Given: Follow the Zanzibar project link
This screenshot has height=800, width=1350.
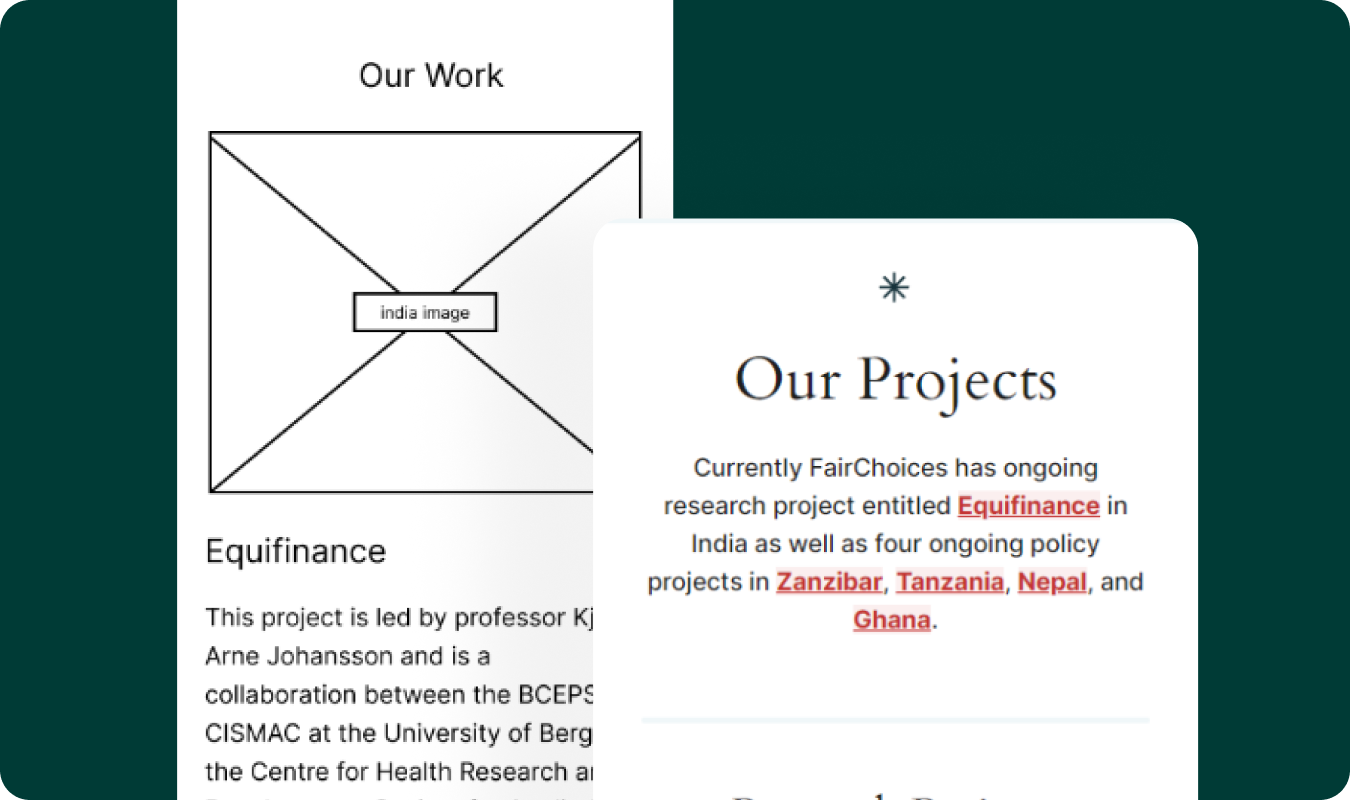Looking at the screenshot, I should pos(830,582).
